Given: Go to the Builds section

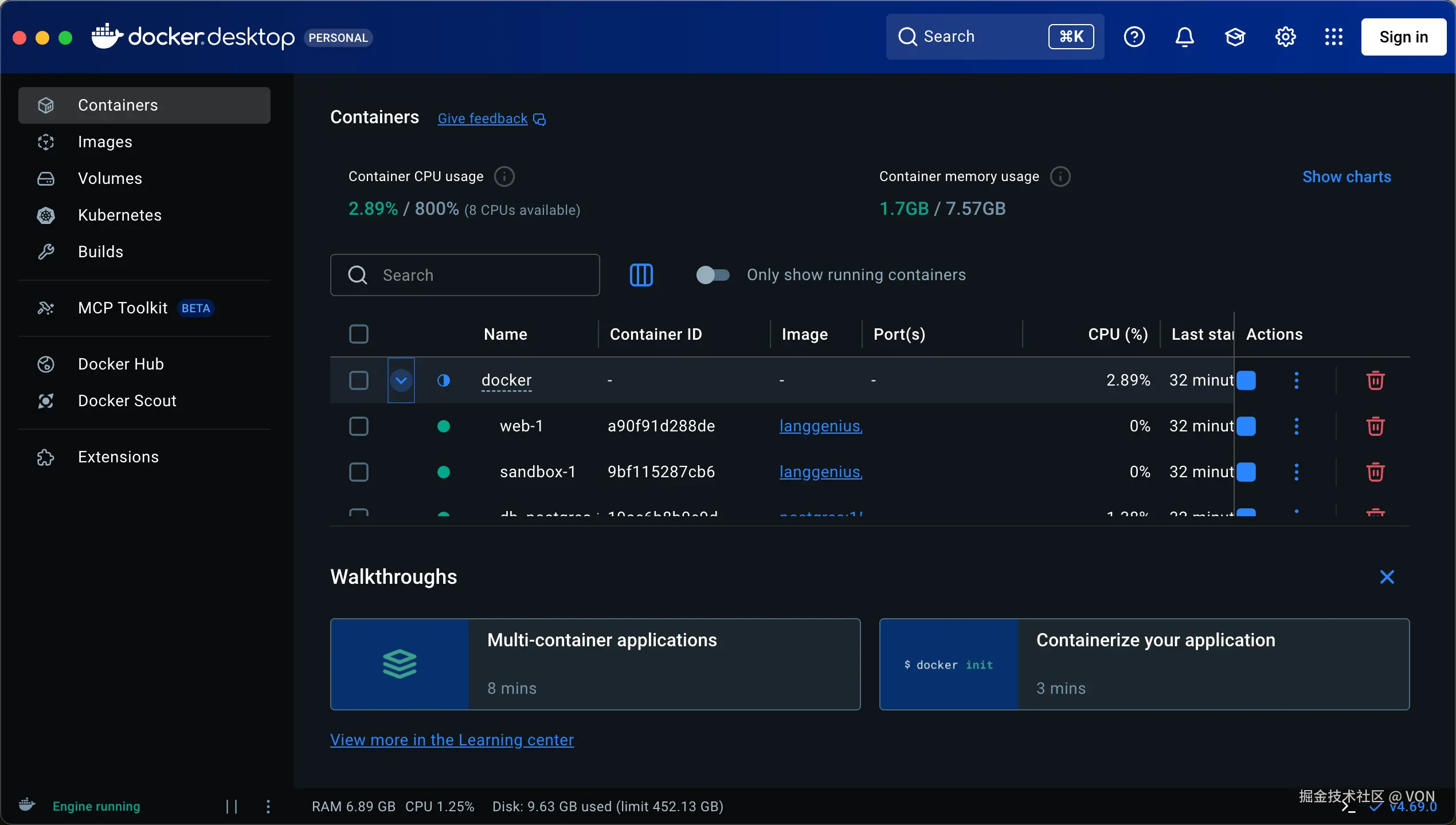Looking at the screenshot, I should point(101,251).
